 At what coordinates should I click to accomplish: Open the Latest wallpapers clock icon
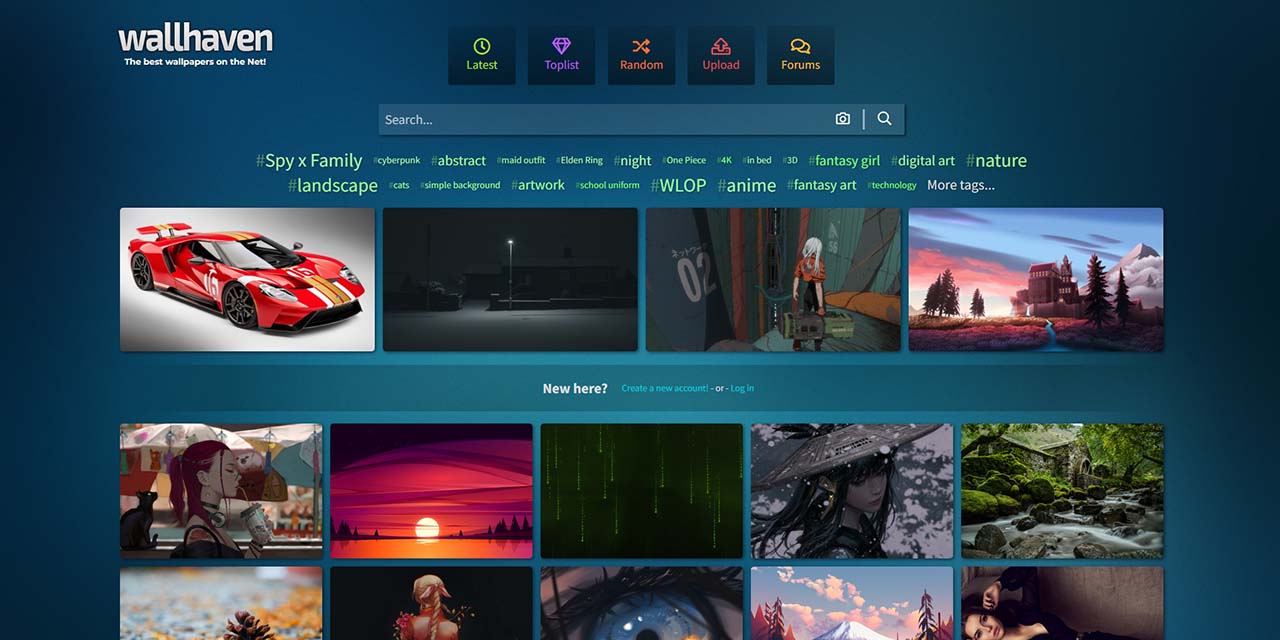[x=481, y=47]
